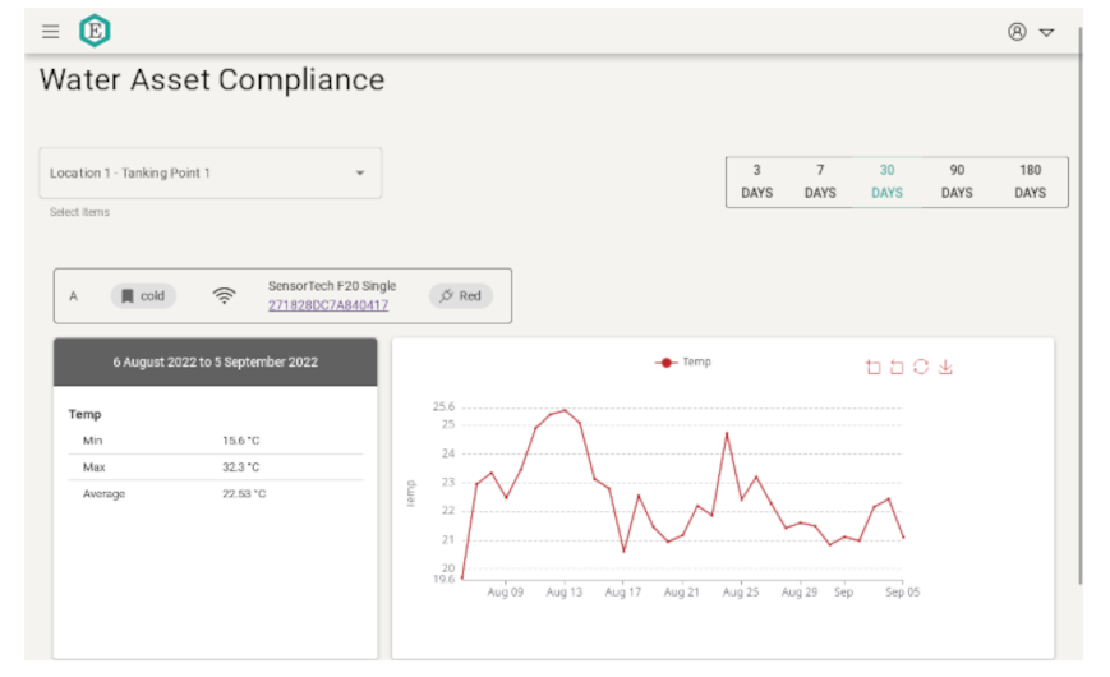This screenshot has width=1110, height=677.
Task: Select the cold tag chip
Action: pos(143,295)
